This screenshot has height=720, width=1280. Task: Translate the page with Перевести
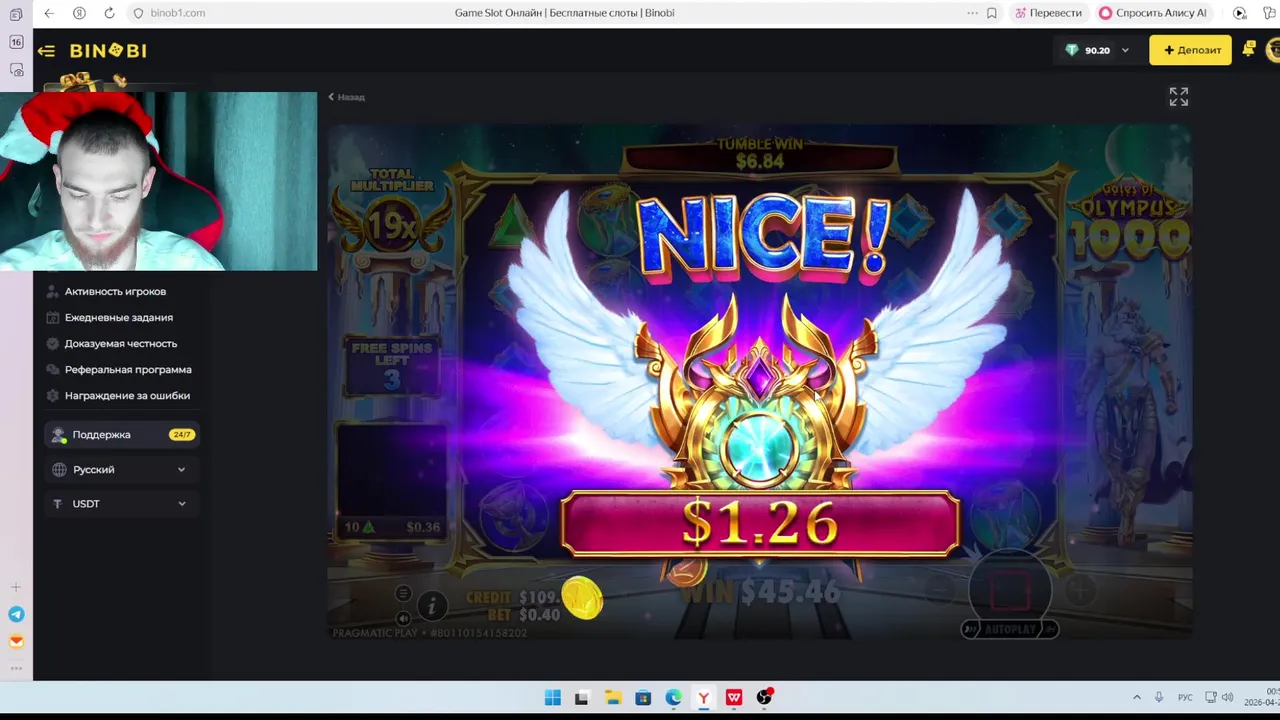tap(1048, 13)
